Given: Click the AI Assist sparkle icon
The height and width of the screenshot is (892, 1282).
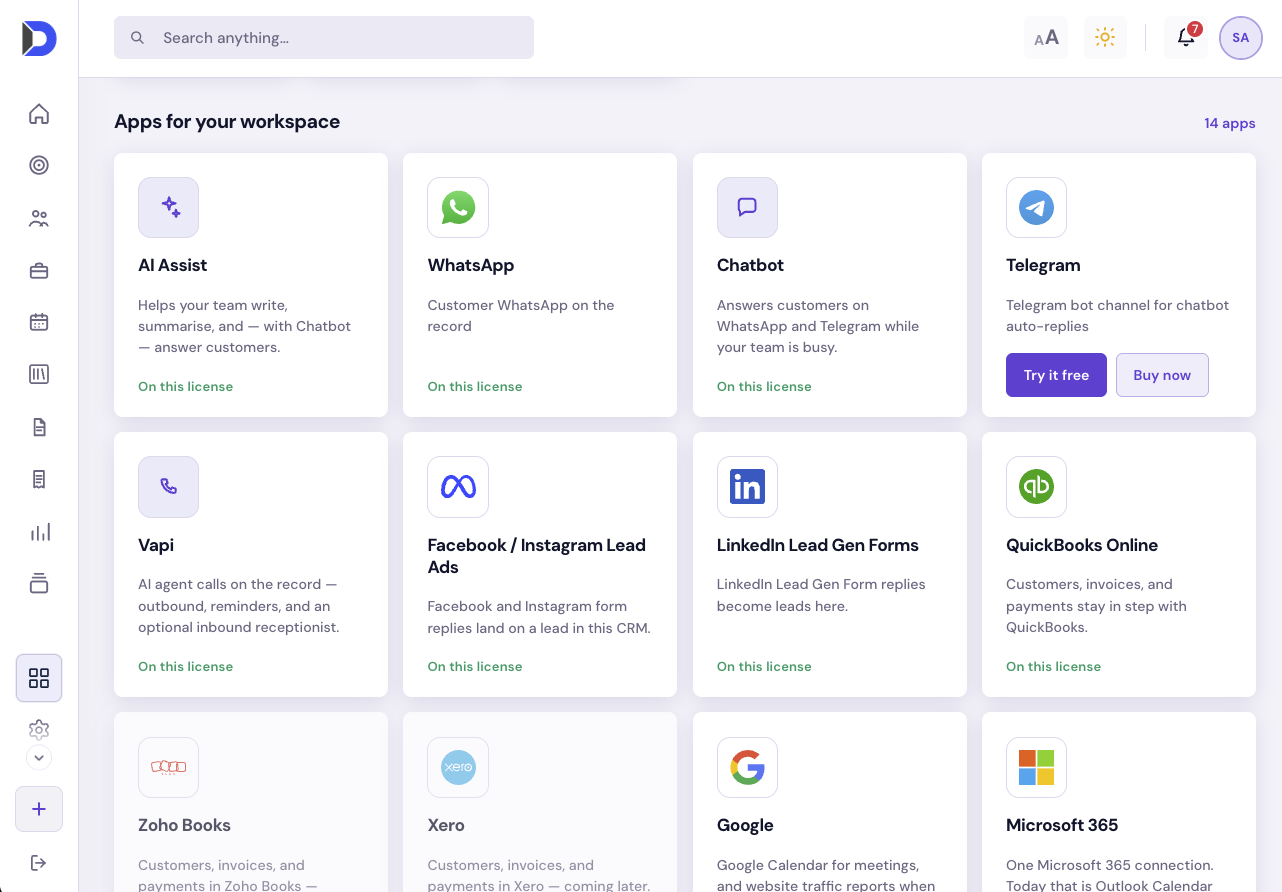Looking at the screenshot, I should point(169,208).
